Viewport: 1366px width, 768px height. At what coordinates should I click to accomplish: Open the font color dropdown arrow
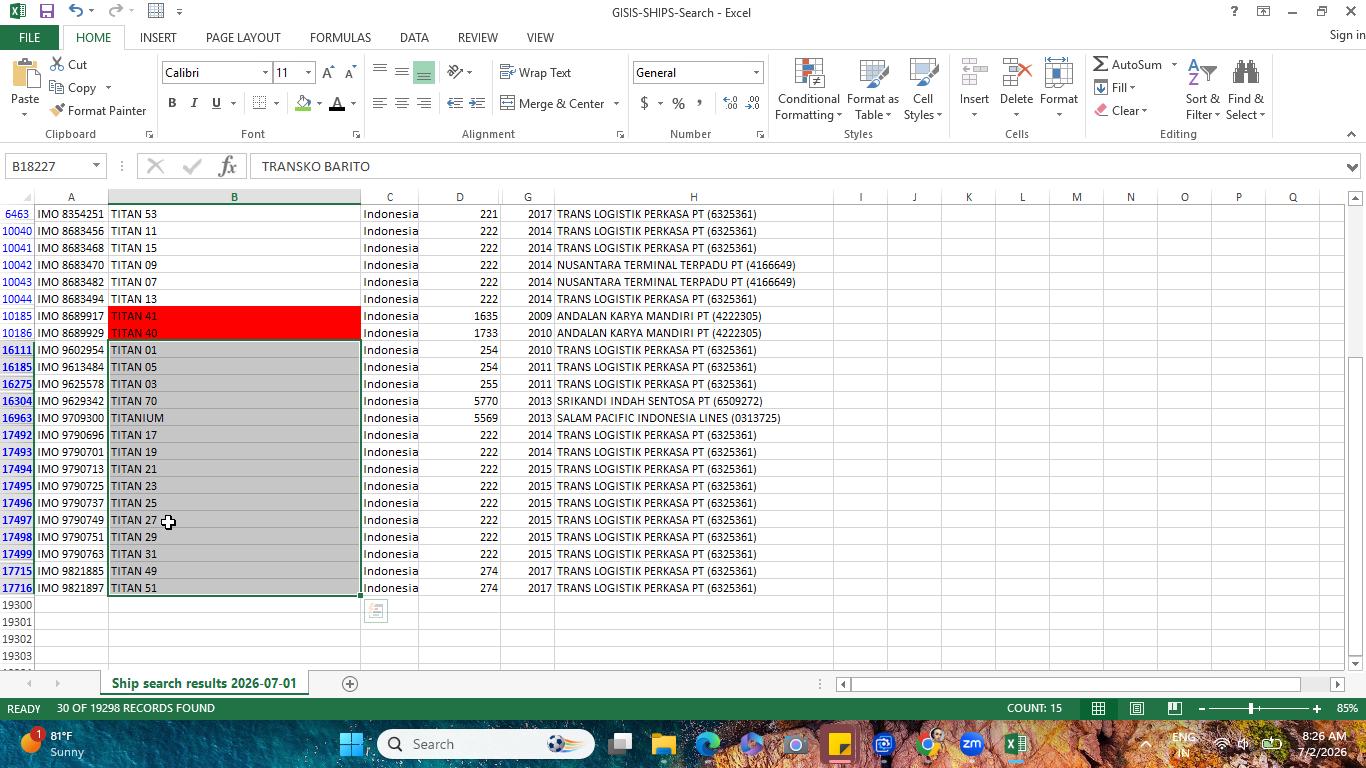point(353,104)
